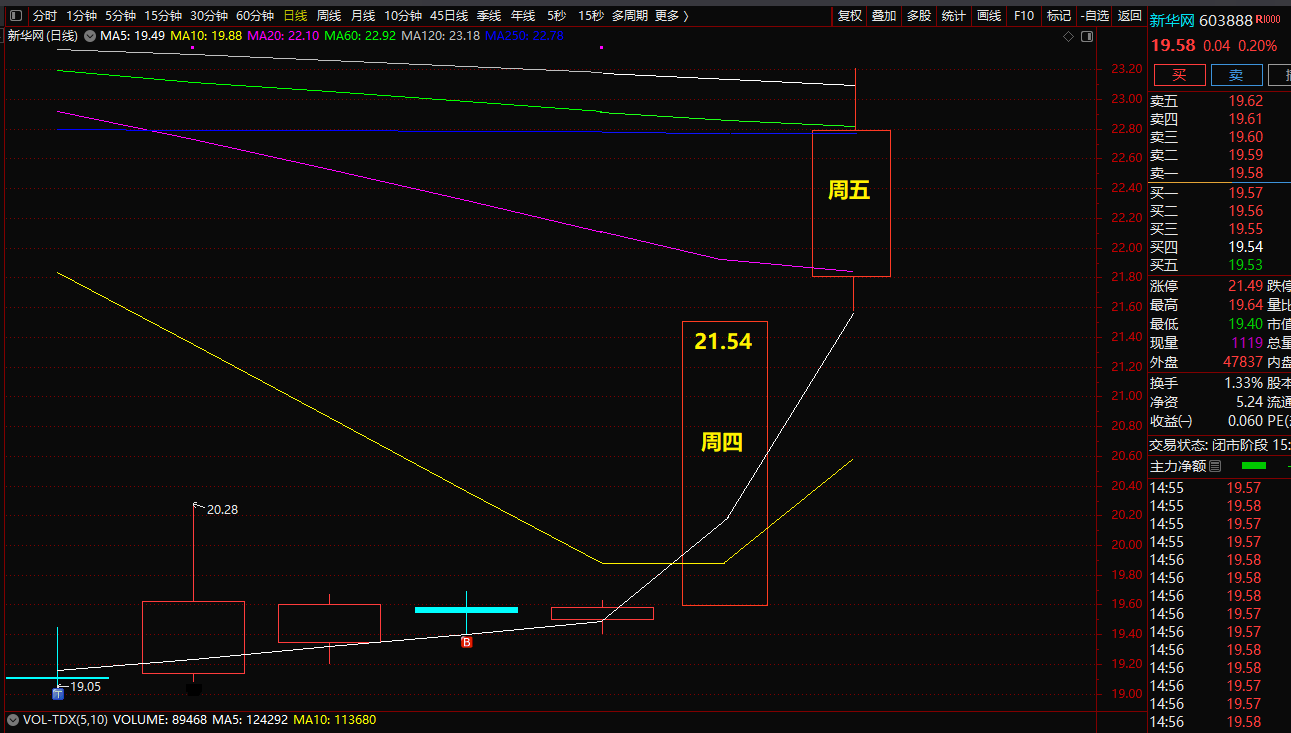Click the red 买 buy button
1291x733 pixels.
click(x=1180, y=75)
